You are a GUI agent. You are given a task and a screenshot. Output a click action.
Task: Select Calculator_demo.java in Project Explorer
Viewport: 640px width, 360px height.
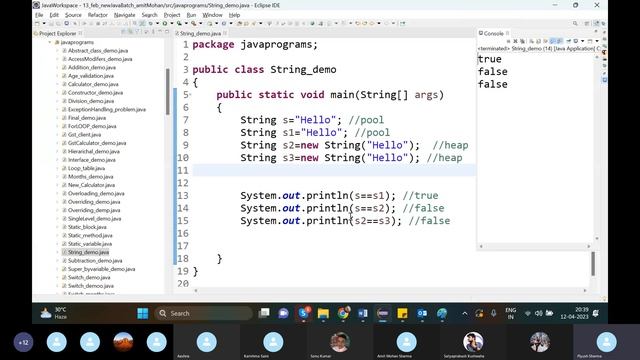[93, 84]
